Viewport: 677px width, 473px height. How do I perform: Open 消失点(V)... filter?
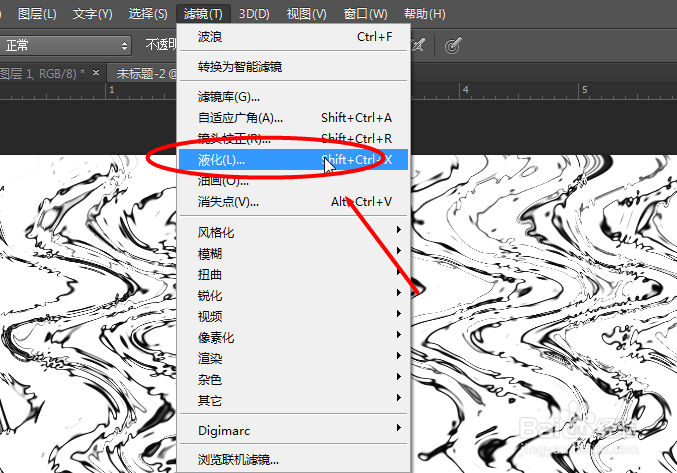294,202
